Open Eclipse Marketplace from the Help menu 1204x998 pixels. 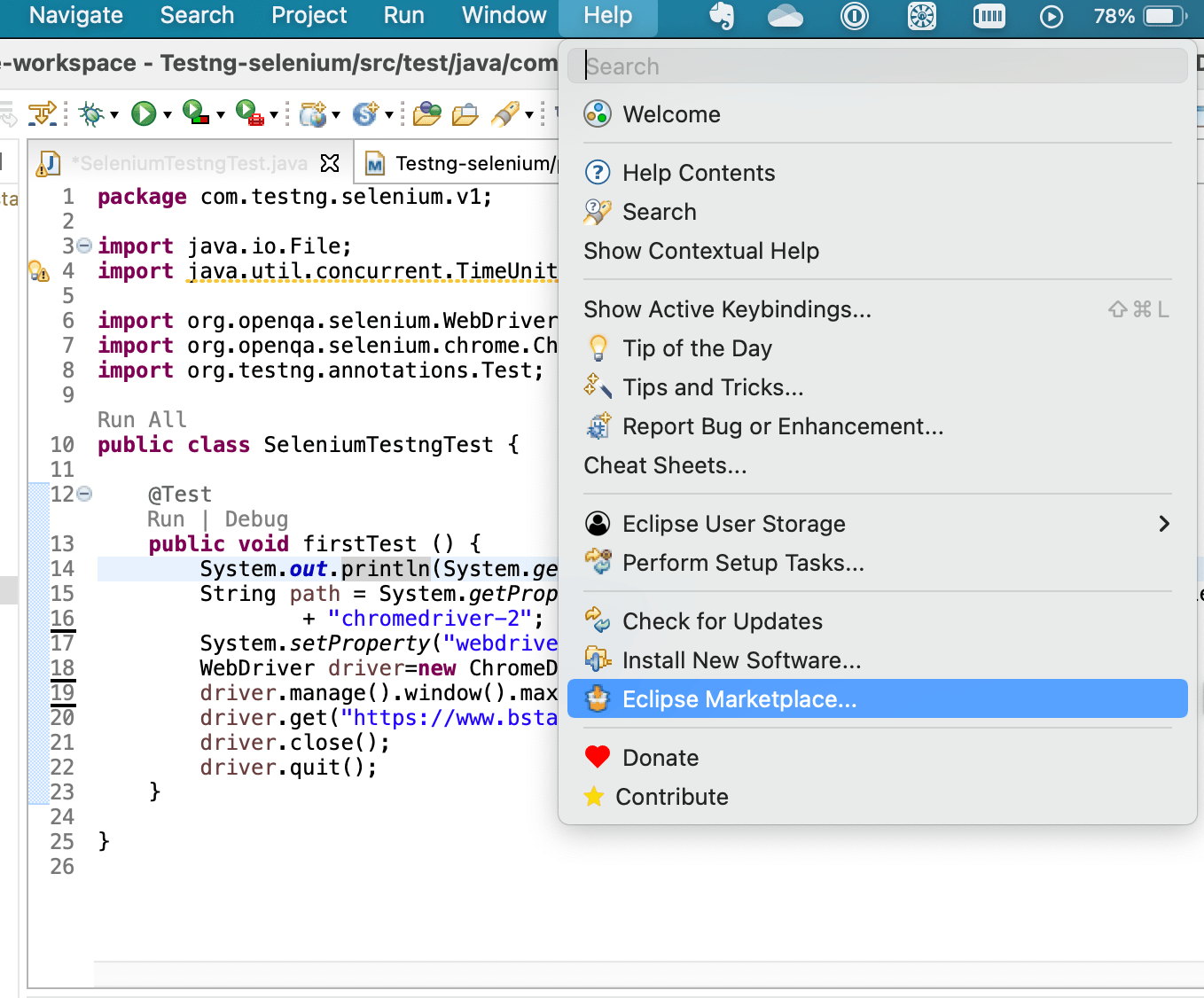(739, 698)
